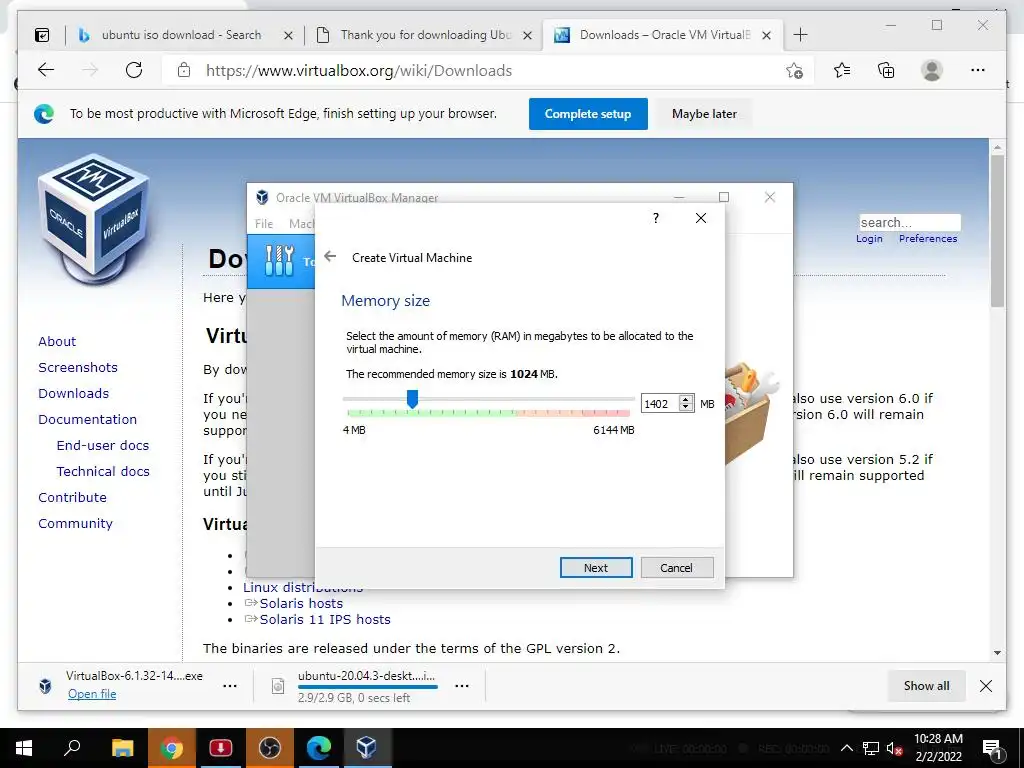Open the Documentation sidebar link
This screenshot has height=768, width=1024.
[88, 419]
